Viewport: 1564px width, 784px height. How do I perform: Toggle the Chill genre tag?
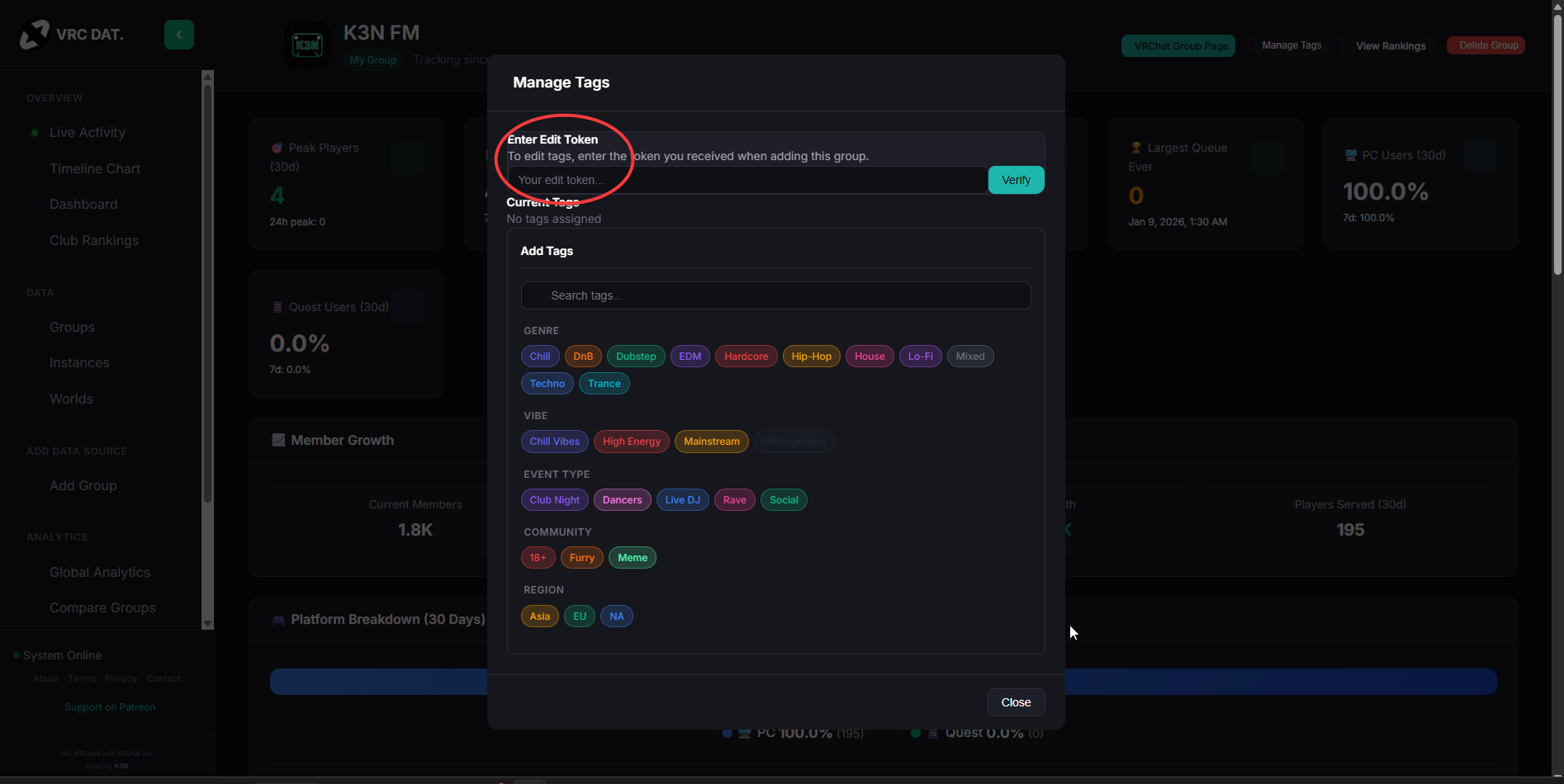point(540,357)
